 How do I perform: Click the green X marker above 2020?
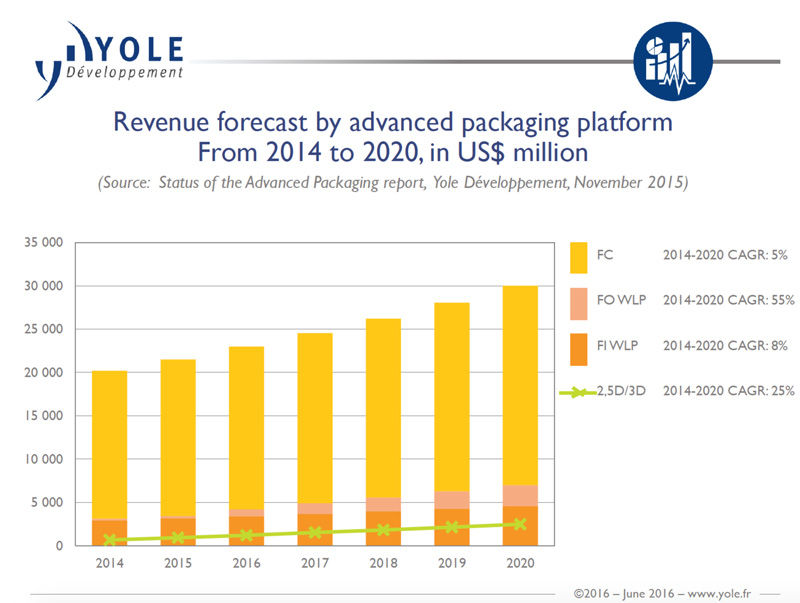click(x=520, y=523)
